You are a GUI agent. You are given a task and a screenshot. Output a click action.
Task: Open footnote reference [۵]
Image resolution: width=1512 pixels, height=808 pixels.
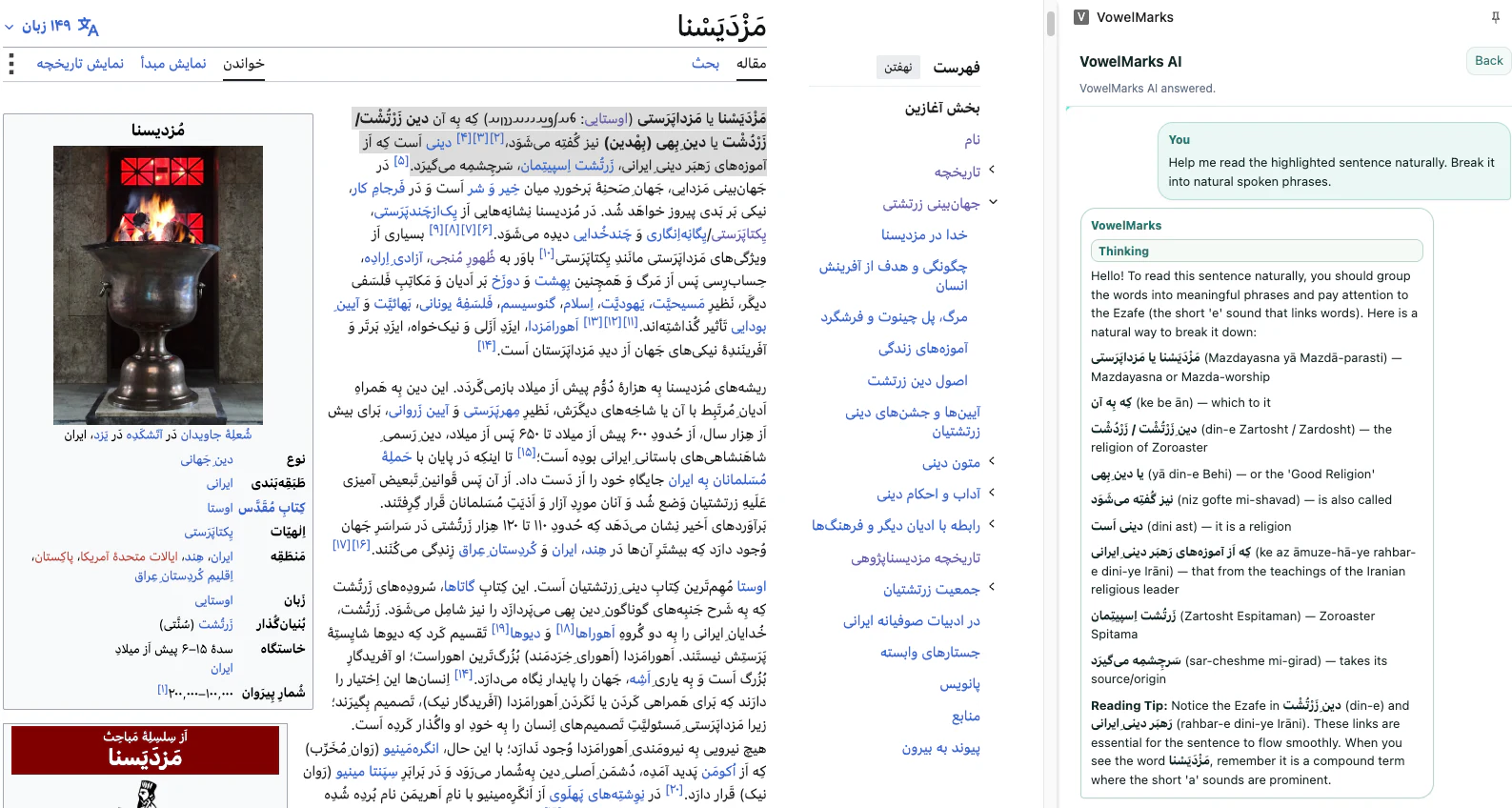coord(401,161)
